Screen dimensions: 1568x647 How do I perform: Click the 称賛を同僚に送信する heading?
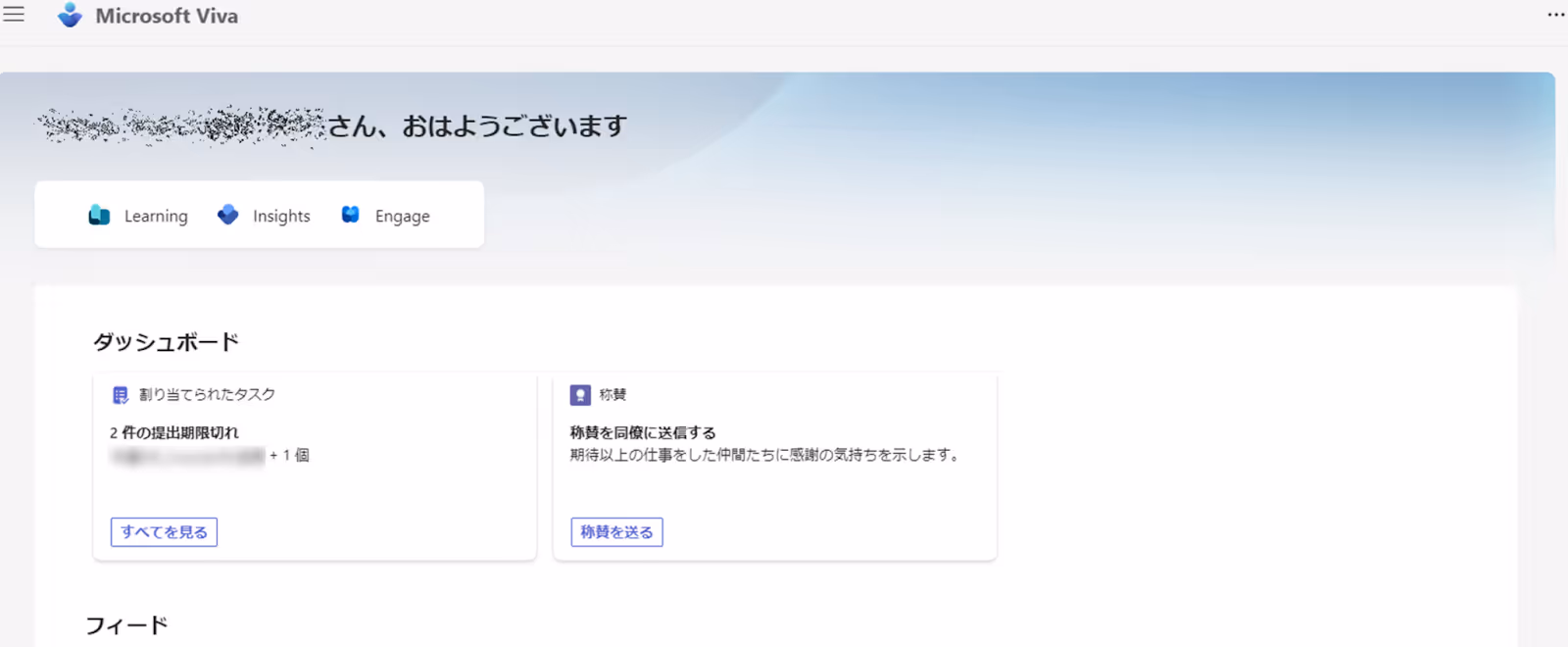[x=643, y=432]
